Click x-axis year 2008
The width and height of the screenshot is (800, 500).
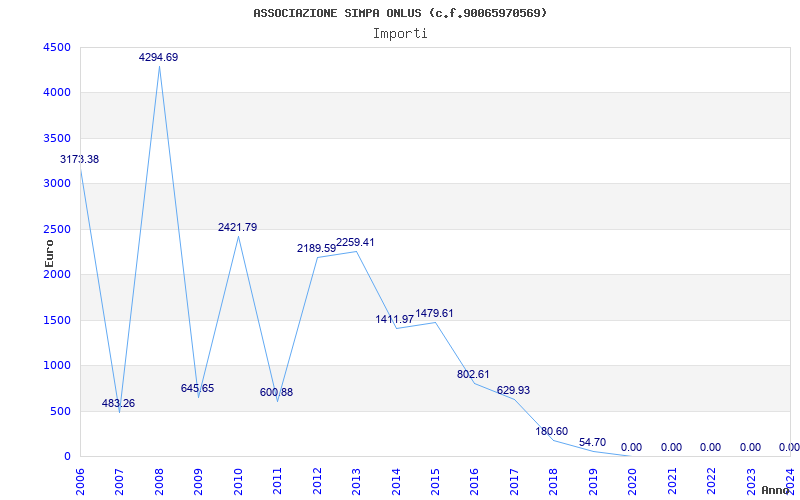tap(159, 482)
